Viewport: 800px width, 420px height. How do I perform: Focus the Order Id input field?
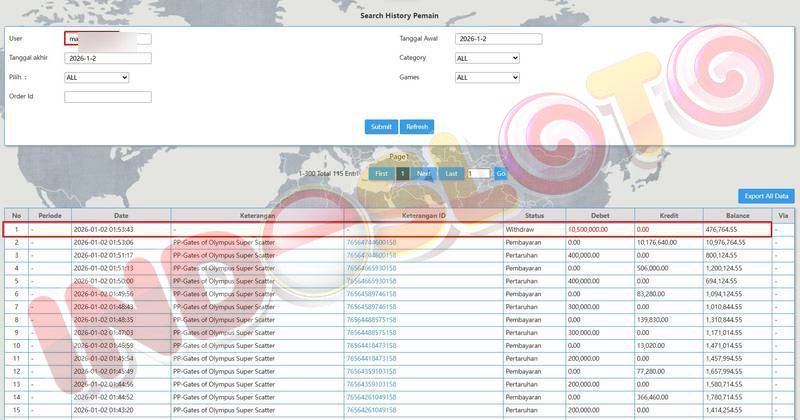tap(108, 97)
